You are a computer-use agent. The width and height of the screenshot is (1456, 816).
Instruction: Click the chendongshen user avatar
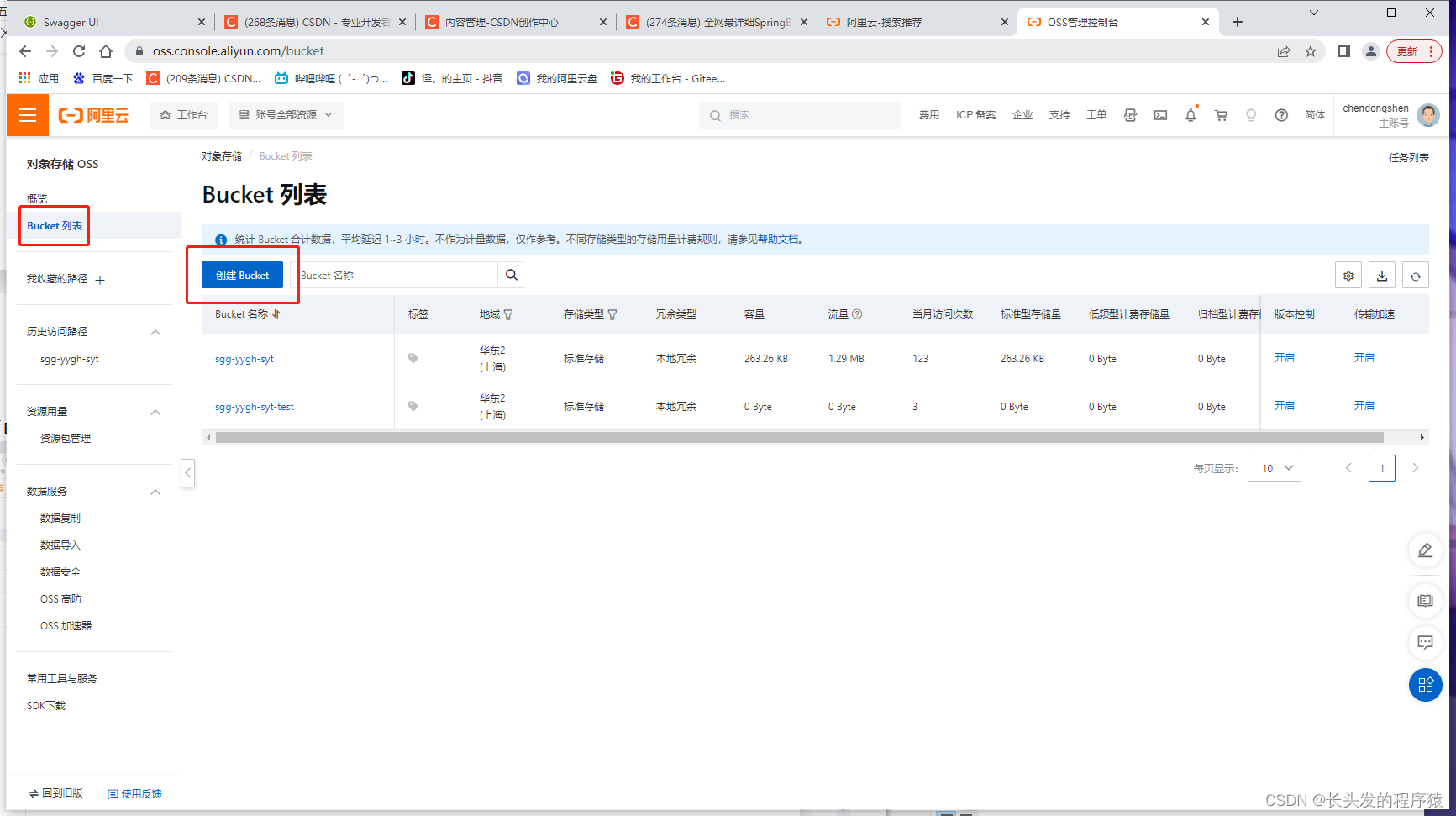[1428, 115]
